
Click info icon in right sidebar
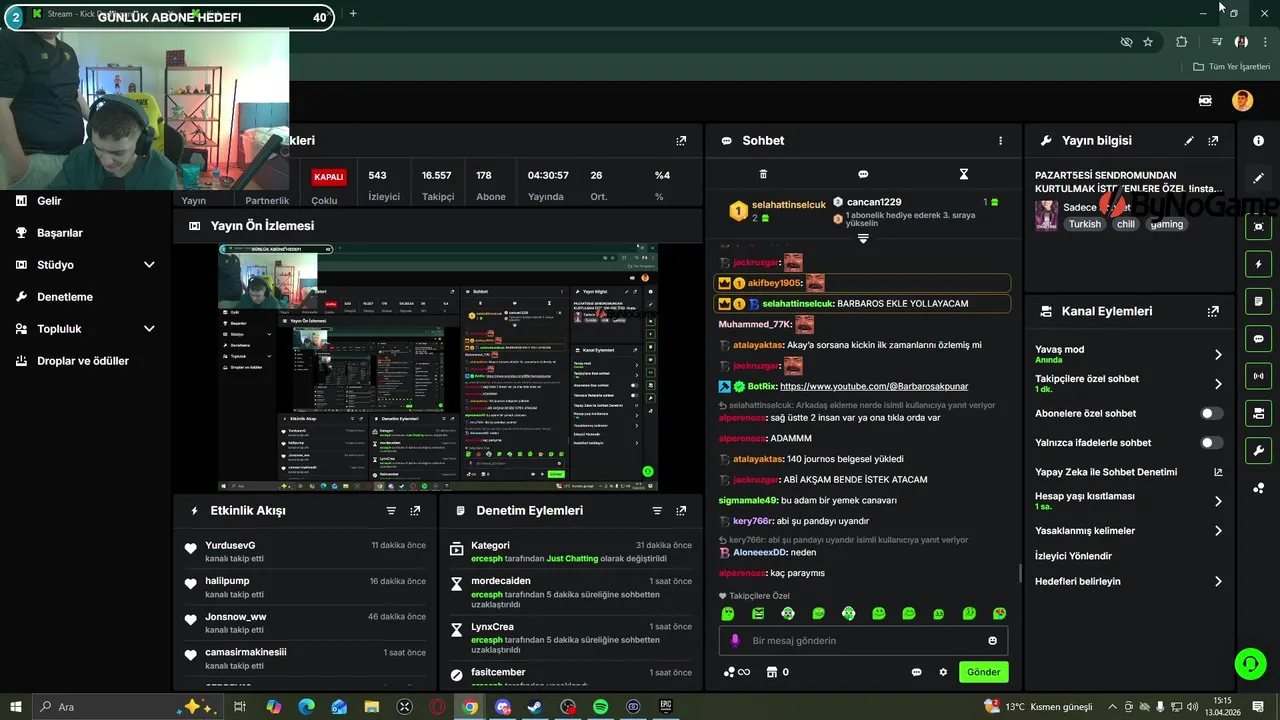point(1259,141)
